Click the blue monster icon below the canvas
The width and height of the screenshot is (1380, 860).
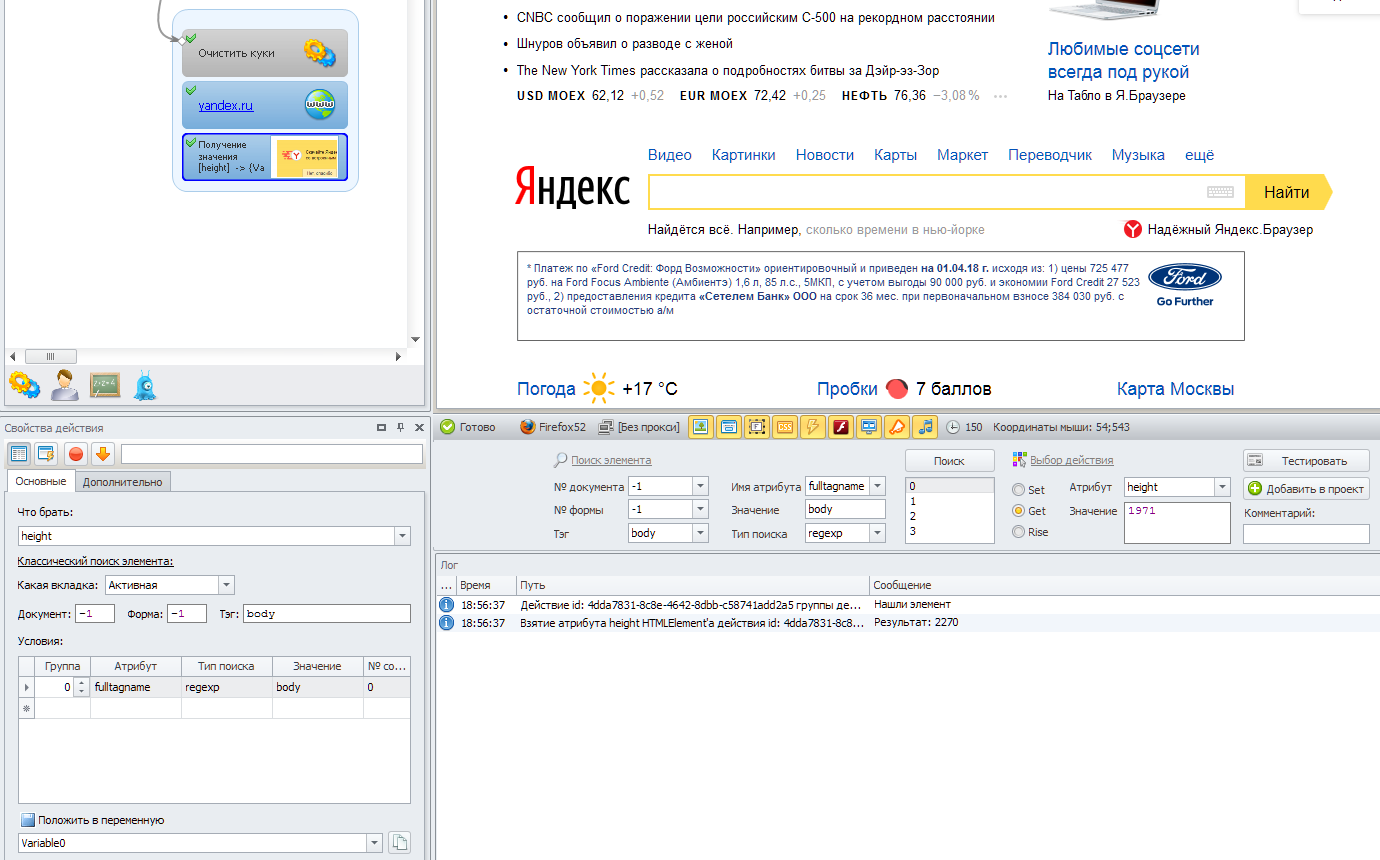tap(145, 385)
